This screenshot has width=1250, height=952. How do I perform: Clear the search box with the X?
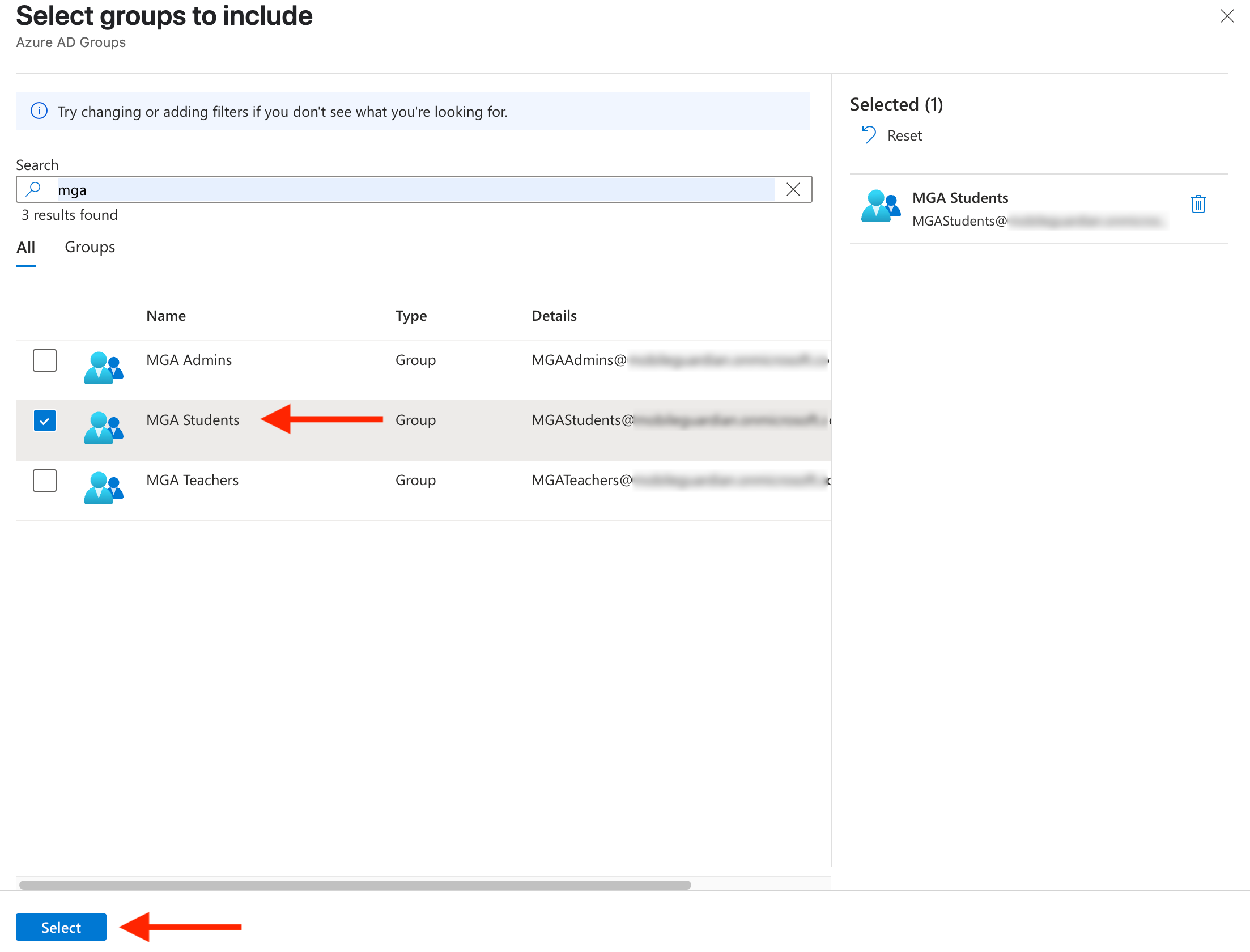(793, 189)
